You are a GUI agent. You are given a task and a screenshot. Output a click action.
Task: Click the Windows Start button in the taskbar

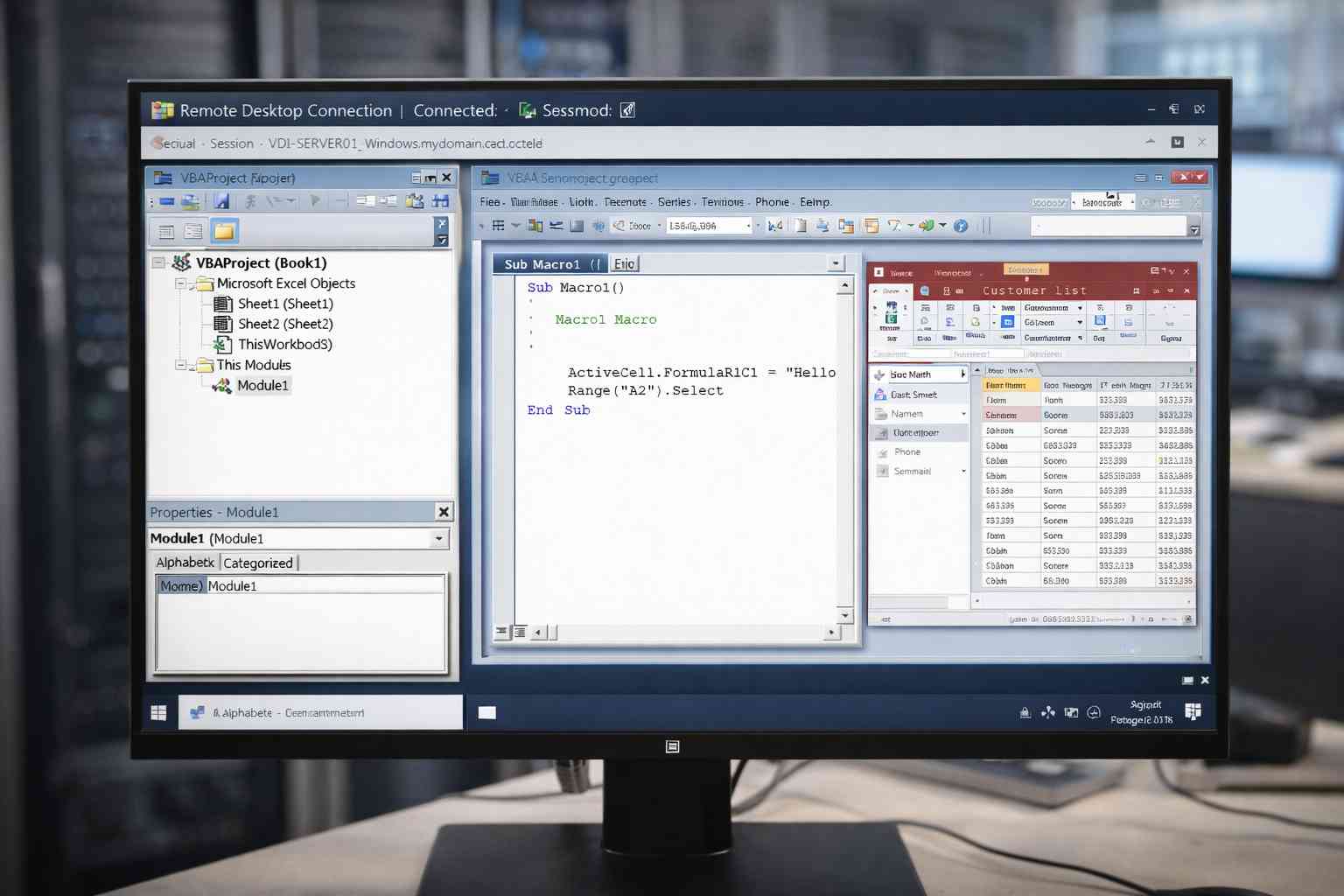click(x=158, y=712)
